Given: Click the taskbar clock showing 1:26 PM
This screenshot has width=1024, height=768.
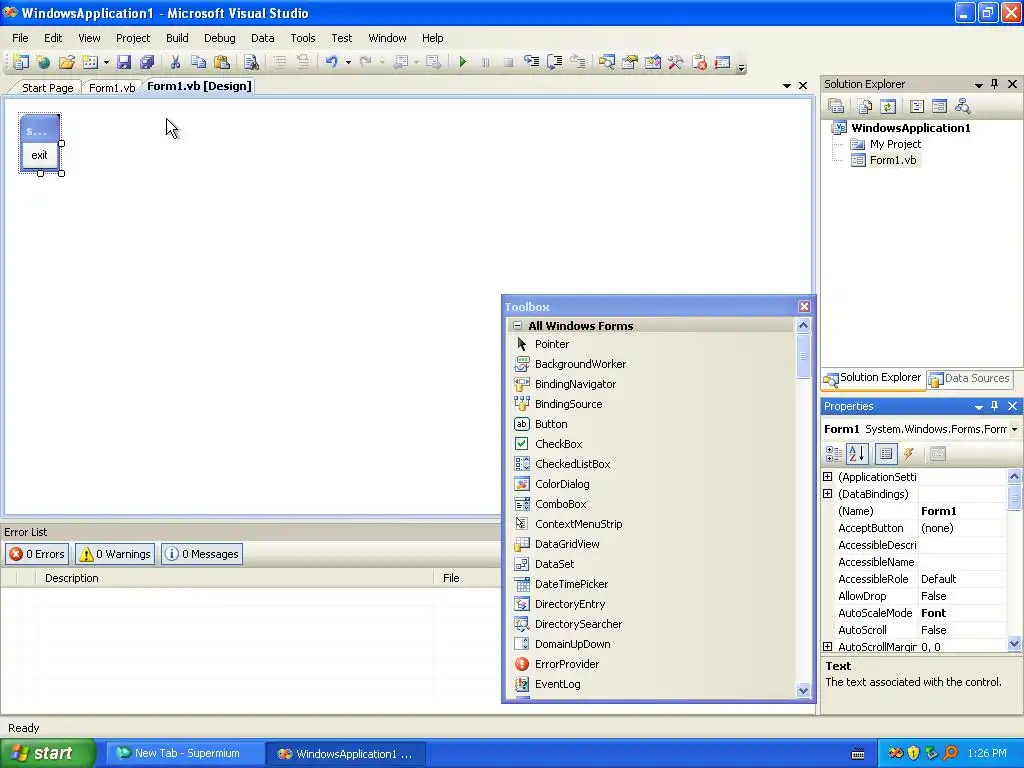Looking at the screenshot, I should point(987,753).
